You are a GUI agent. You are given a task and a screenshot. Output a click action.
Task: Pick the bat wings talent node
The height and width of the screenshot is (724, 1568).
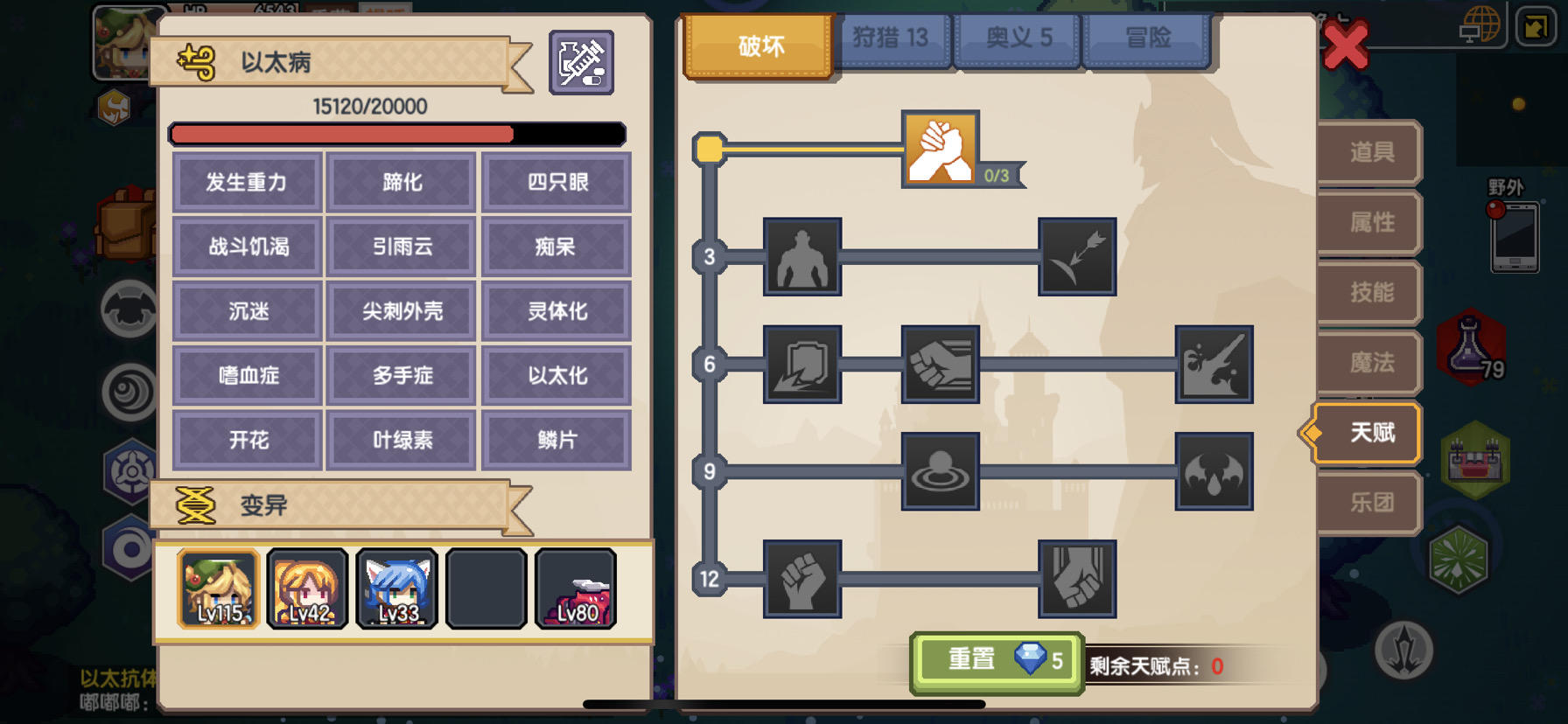[1214, 471]
